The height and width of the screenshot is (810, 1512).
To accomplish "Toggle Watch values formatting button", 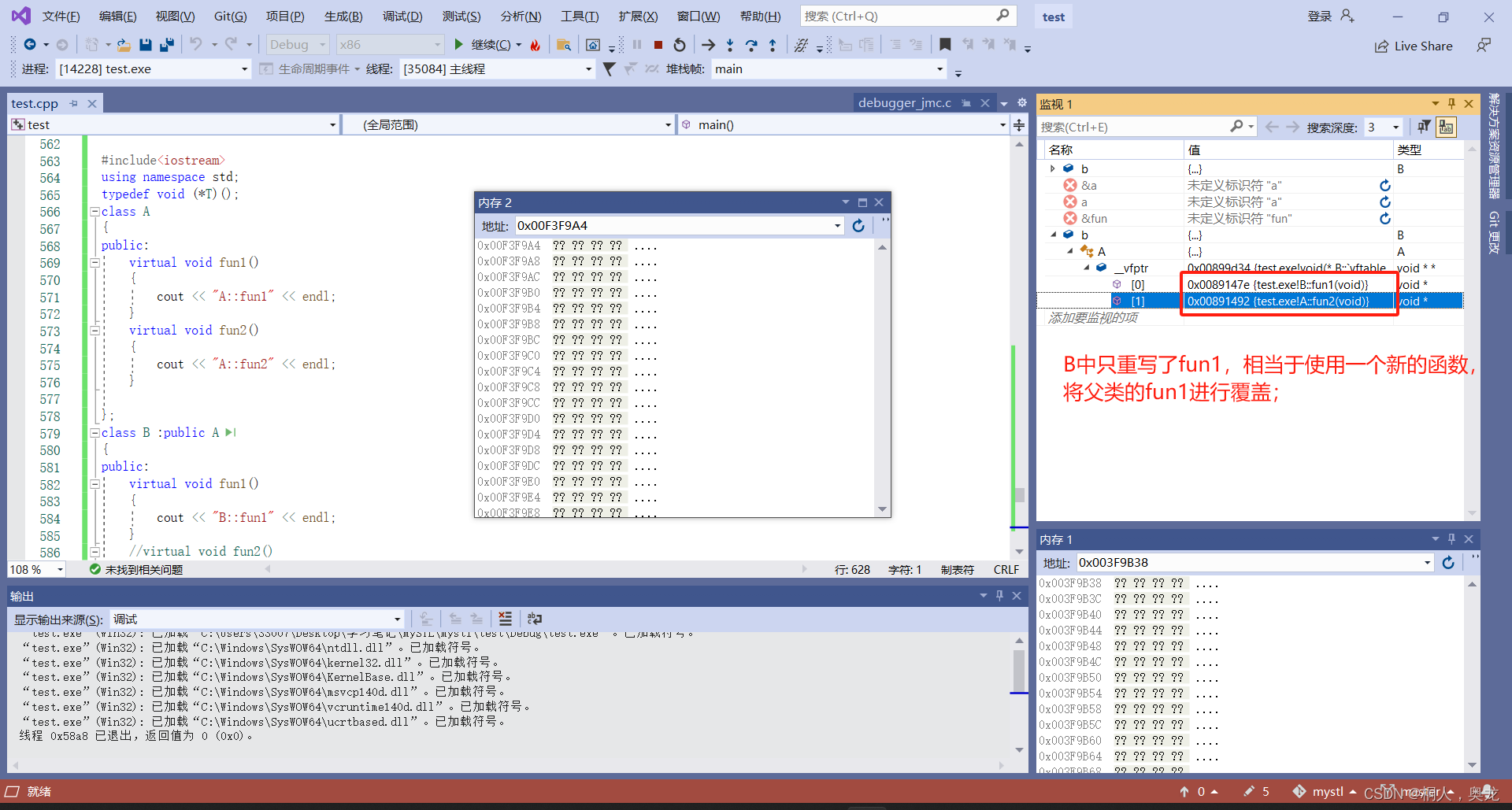I will [1446, 127].
